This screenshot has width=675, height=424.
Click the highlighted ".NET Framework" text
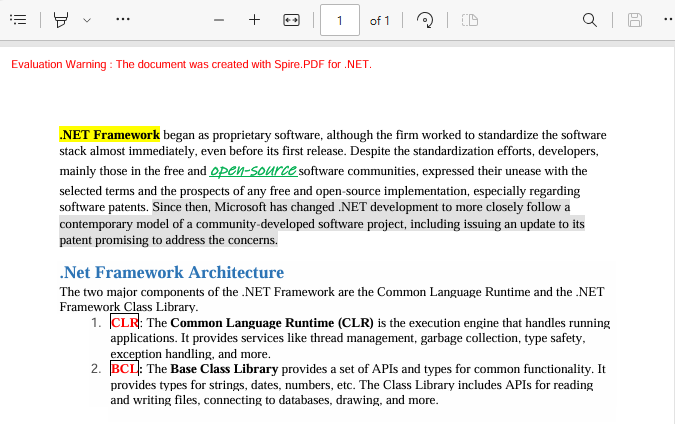[109, 135]
